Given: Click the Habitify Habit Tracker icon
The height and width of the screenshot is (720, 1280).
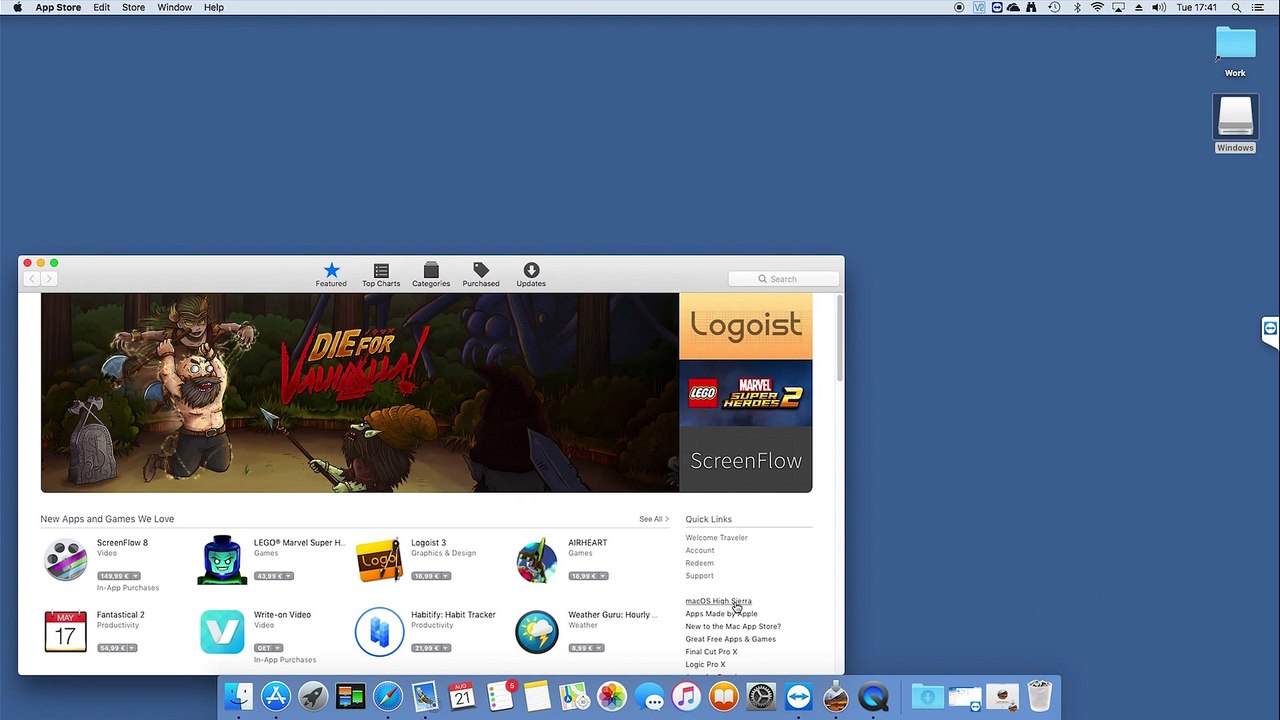Looking at the screenshot, I should point(380,632).
